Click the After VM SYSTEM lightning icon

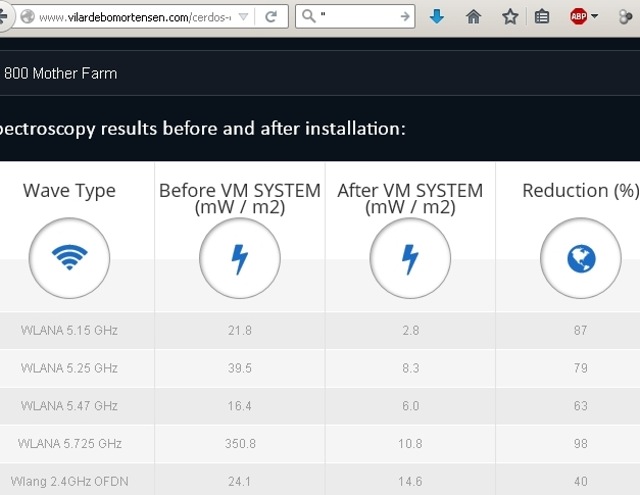click(x=410, y=258)
